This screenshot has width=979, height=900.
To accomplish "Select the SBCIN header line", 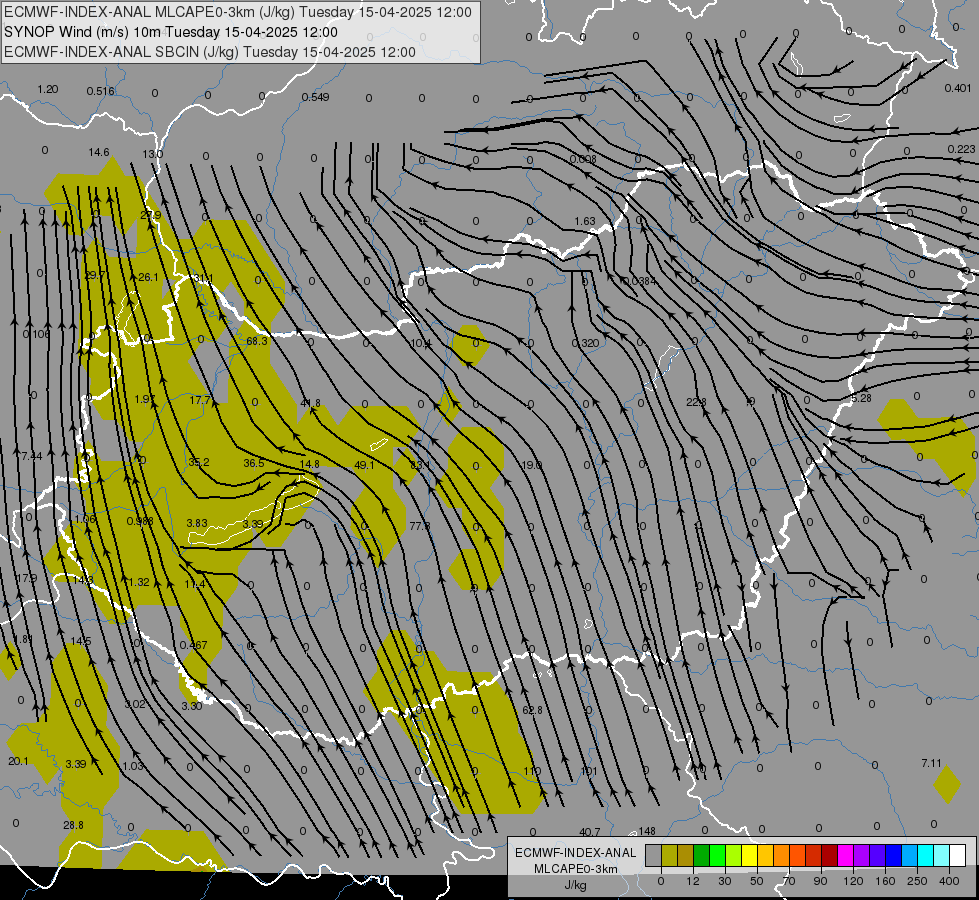I will pyautogui.click(x=210, y=52).
